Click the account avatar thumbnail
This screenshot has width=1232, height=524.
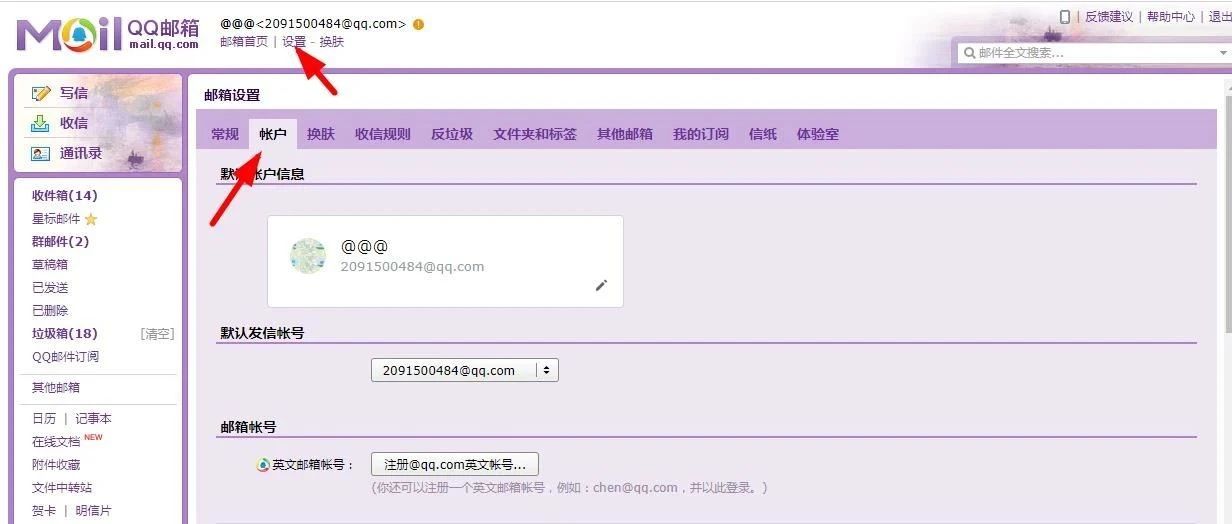pyautogui.click(x=308, y=256)
